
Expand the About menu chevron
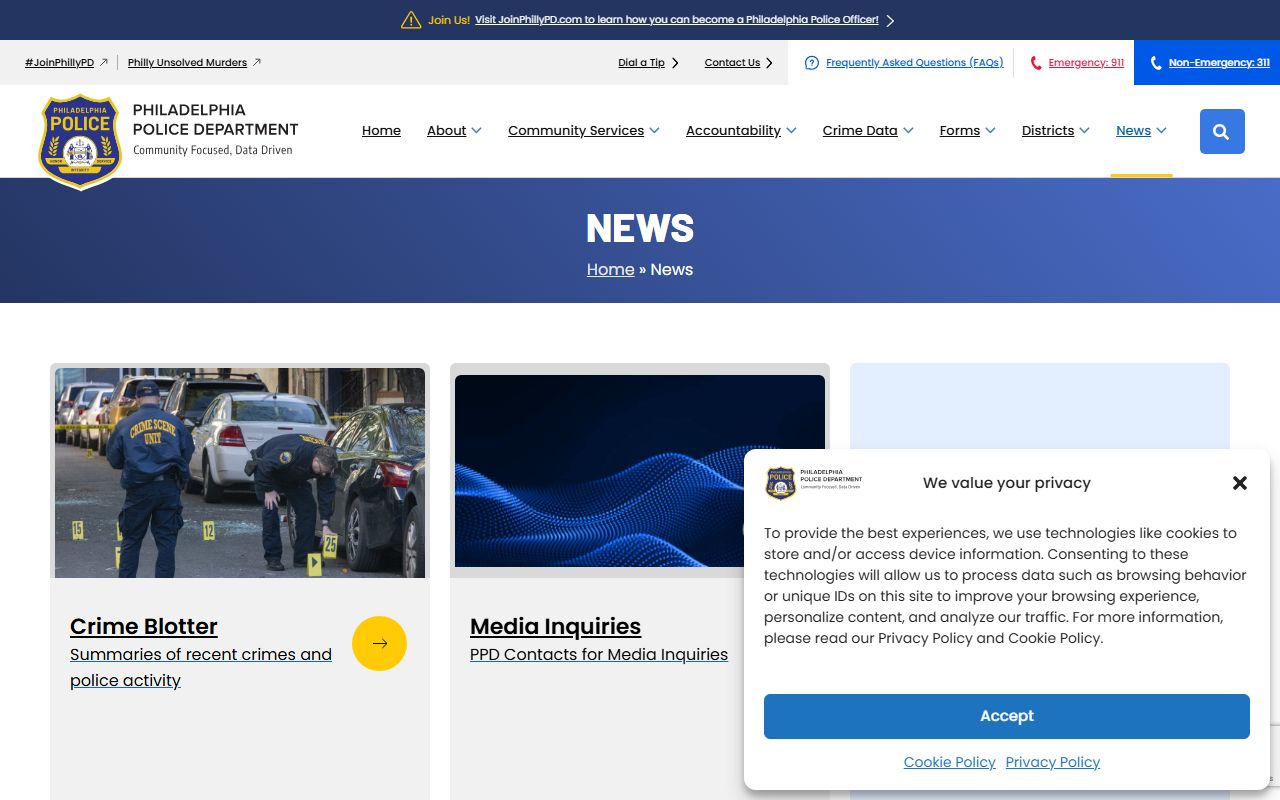(x=476, y=130)
